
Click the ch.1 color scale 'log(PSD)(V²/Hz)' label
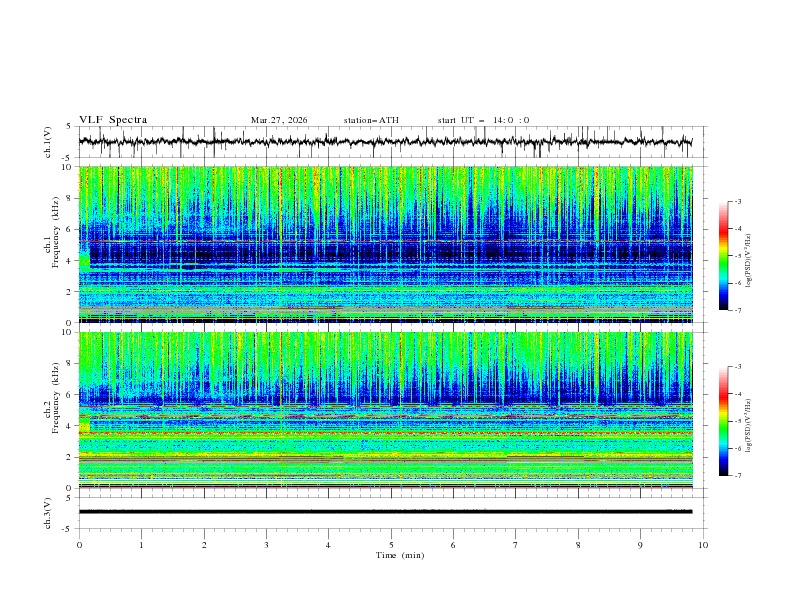click(748, 261)
